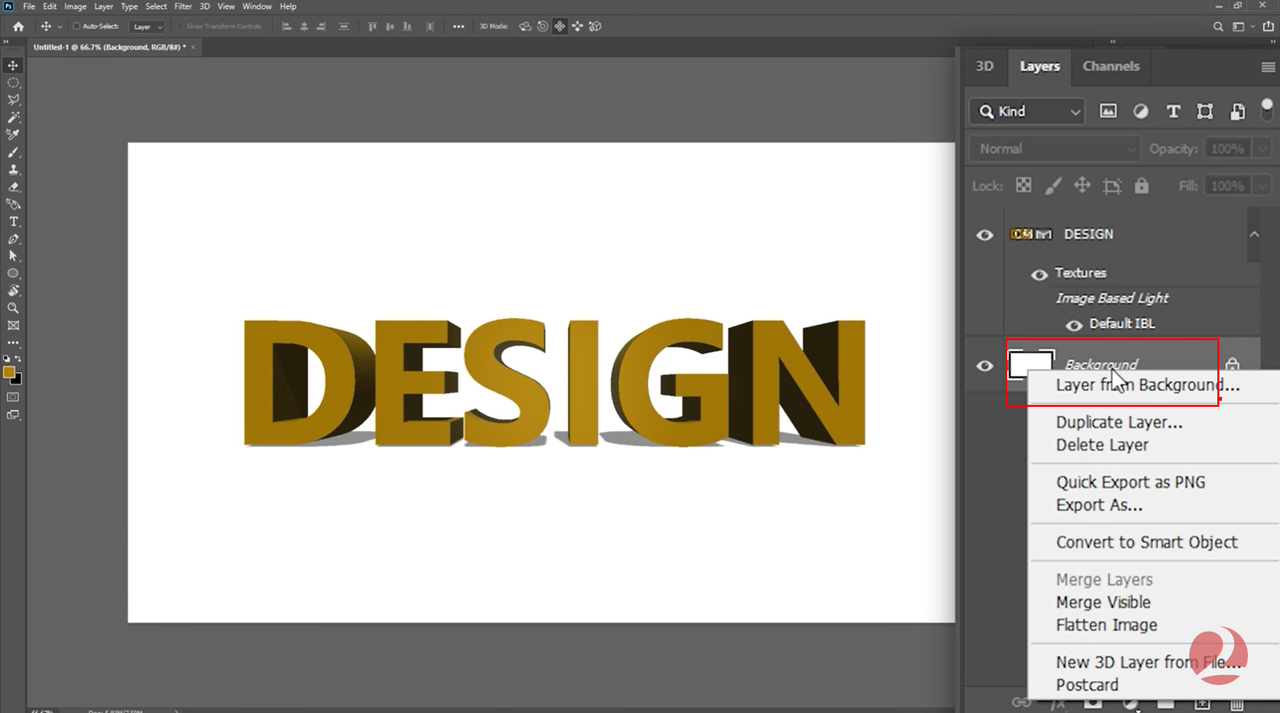The width and height of the screenshot is (1280, 713).
Task: Choose Convert to Smart Object
Action: pyautogui.click(x=1147, y=542)
